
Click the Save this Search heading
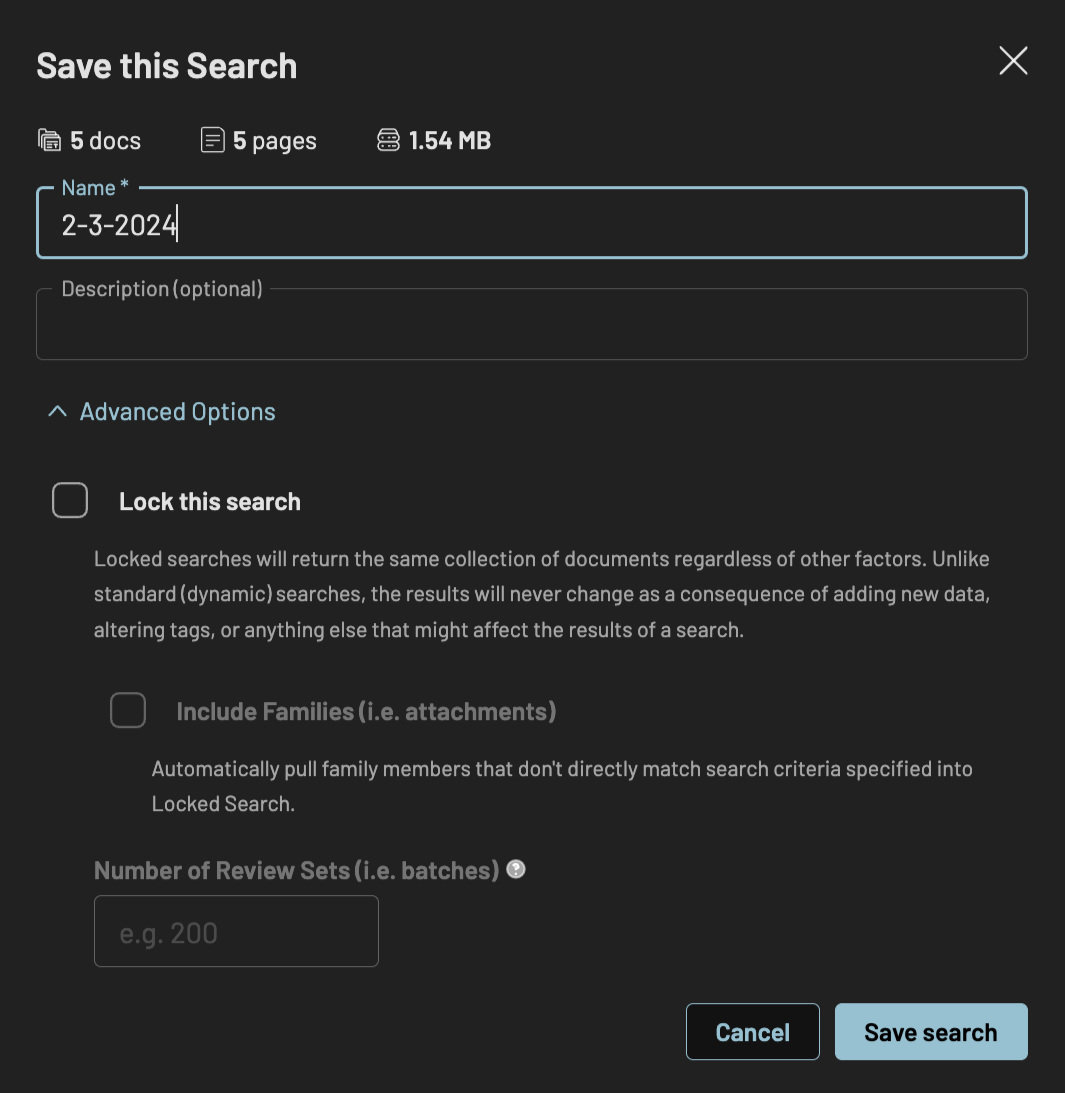(x=167, y=66)
